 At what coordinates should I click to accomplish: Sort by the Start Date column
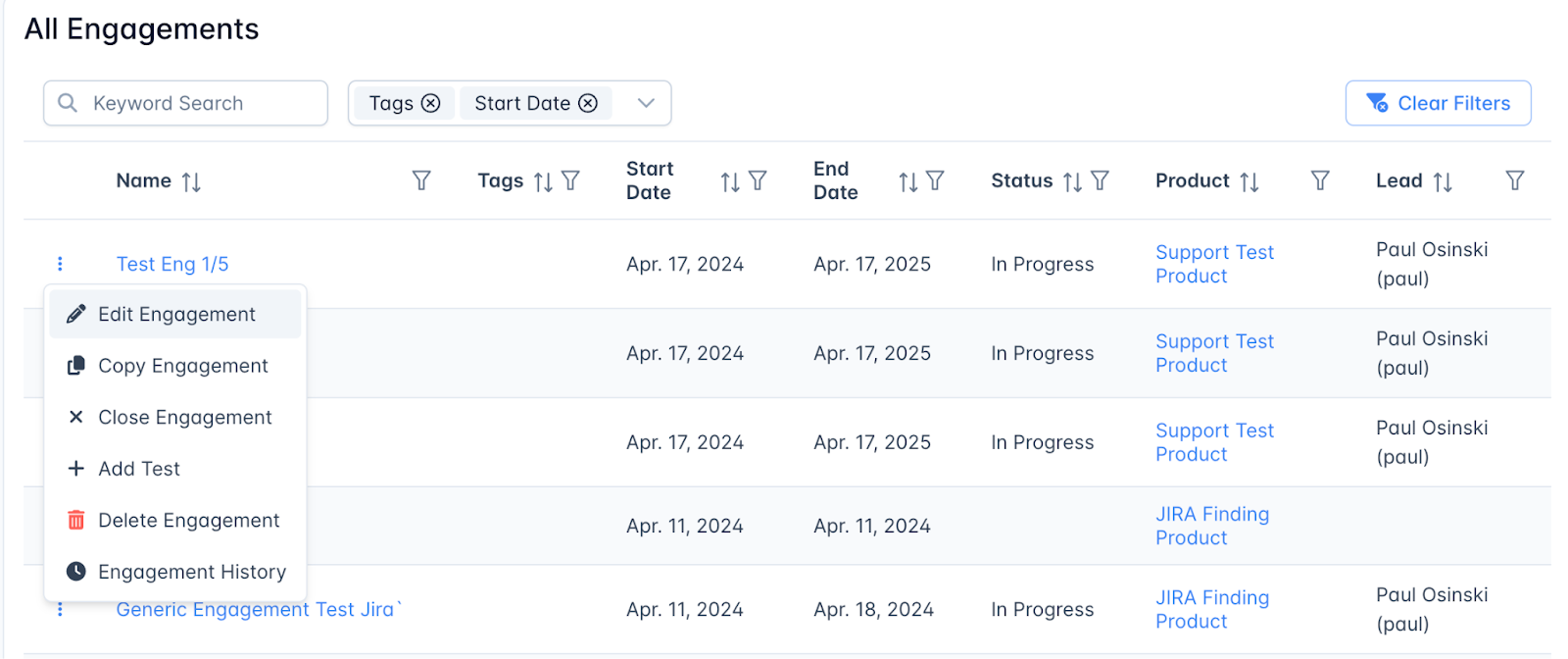point(730,181)
